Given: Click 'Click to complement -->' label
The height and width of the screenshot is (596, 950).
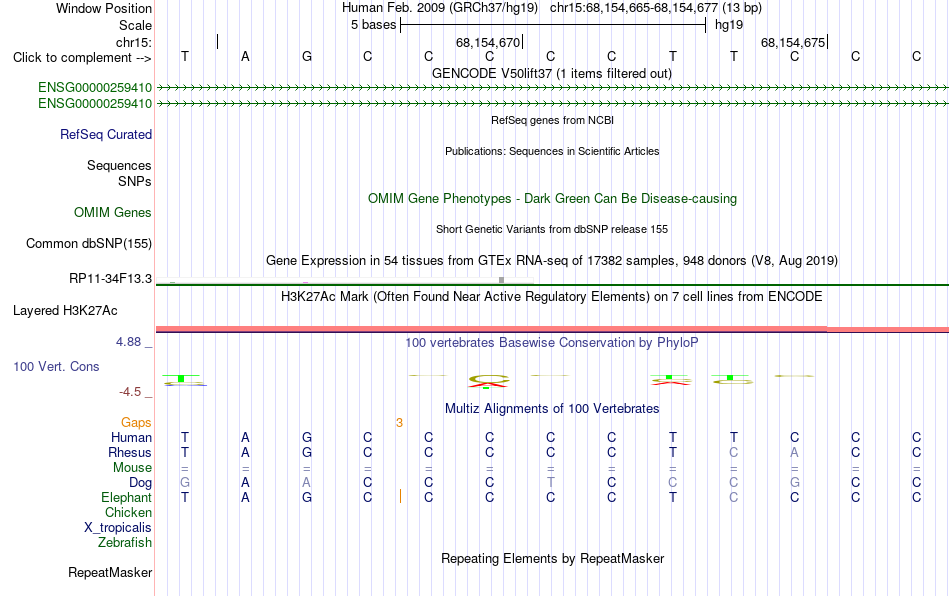Looking at the screenshot, I should 82,58.
